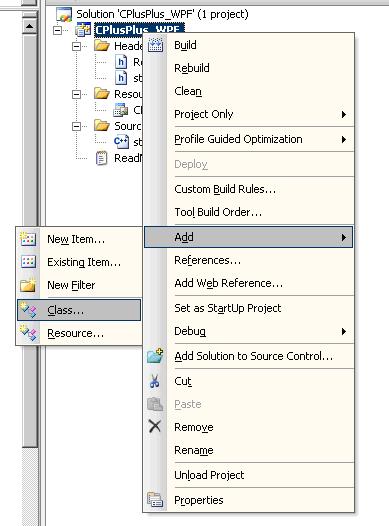Click the Properties icon at the menu bottom

[155, 500]
